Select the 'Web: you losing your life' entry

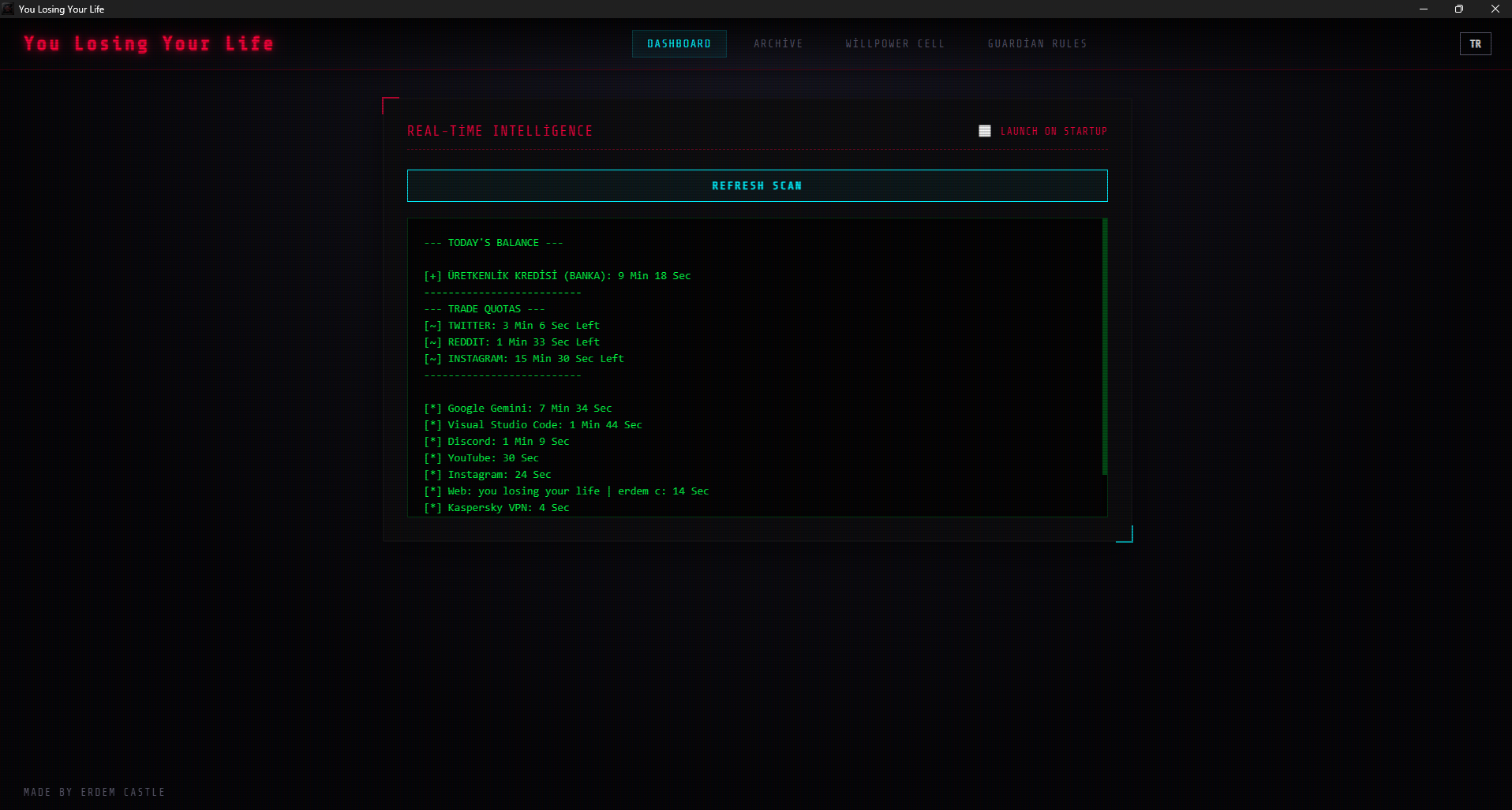coord(567,491)
